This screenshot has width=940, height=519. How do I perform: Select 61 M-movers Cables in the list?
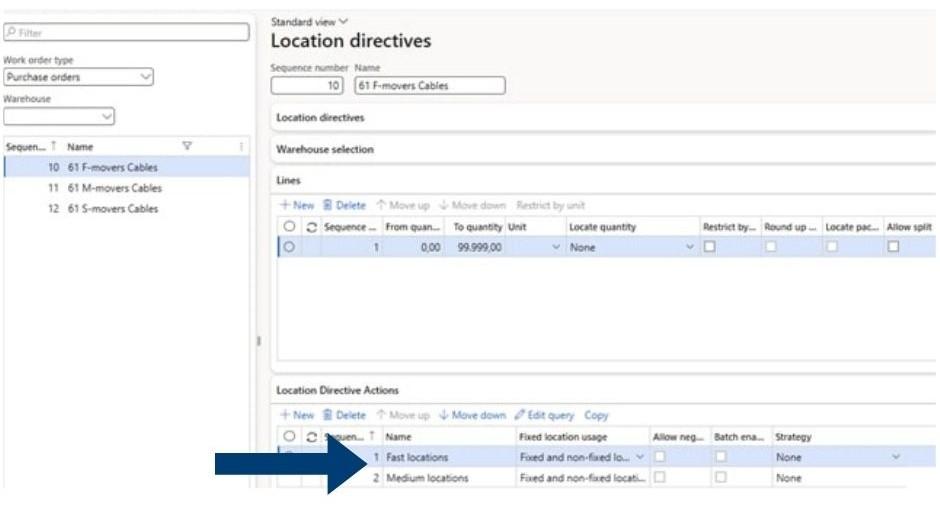pyautogui.click(x=114, y=188)
